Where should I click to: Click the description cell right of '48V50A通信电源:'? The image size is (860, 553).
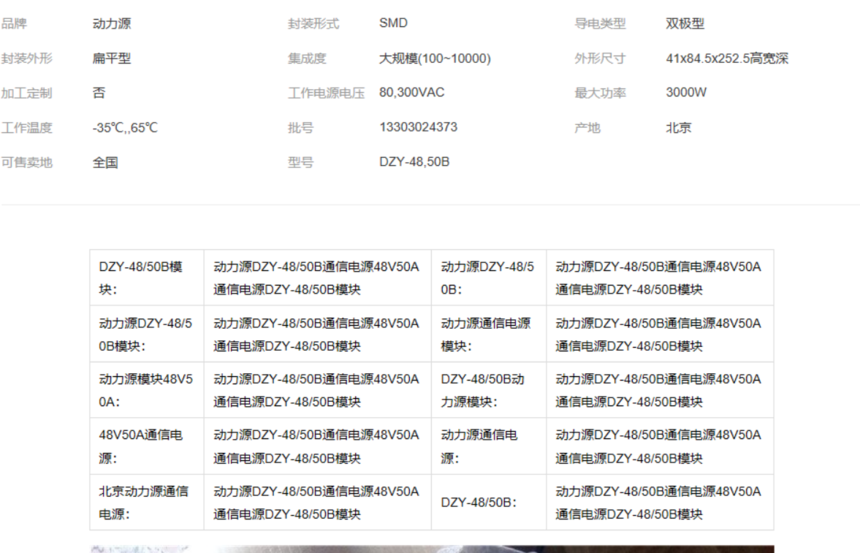pyautogui.click(x=318, y=447)
